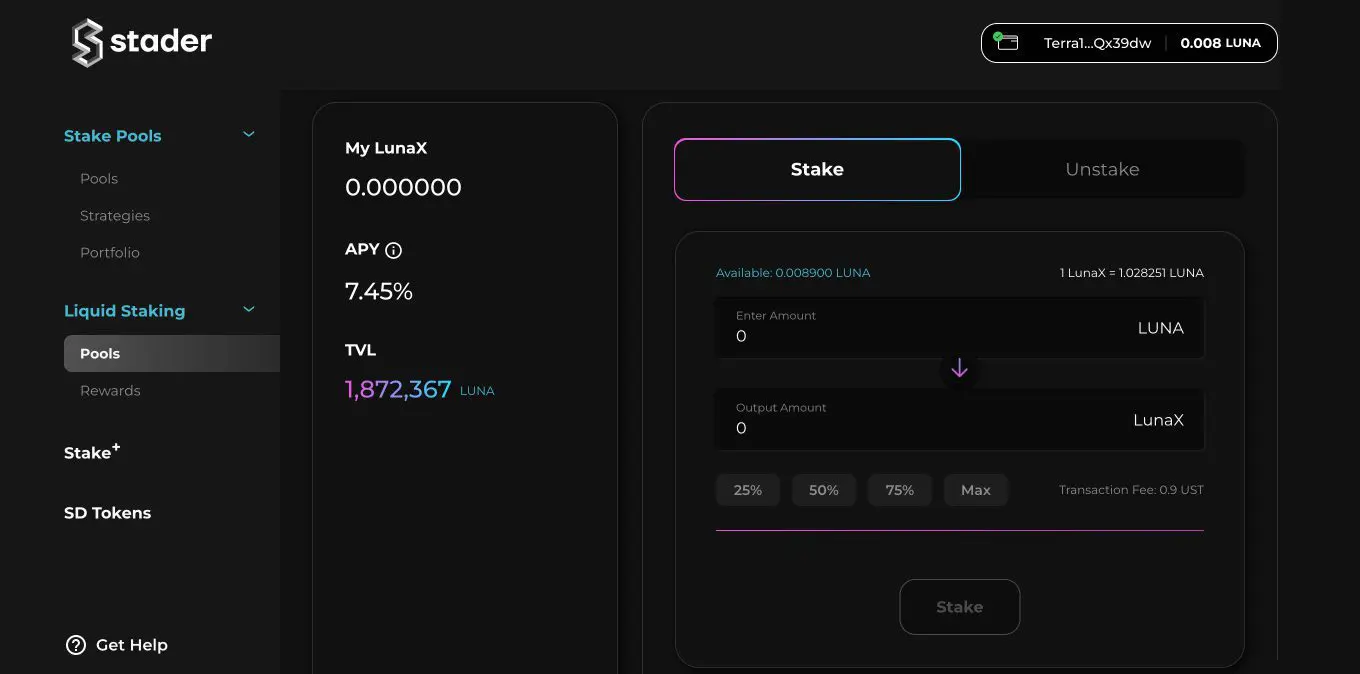This screenshot has width=1360, height=674.
Task: Click the My LunaX balance 0.000000
Action: 403,187
